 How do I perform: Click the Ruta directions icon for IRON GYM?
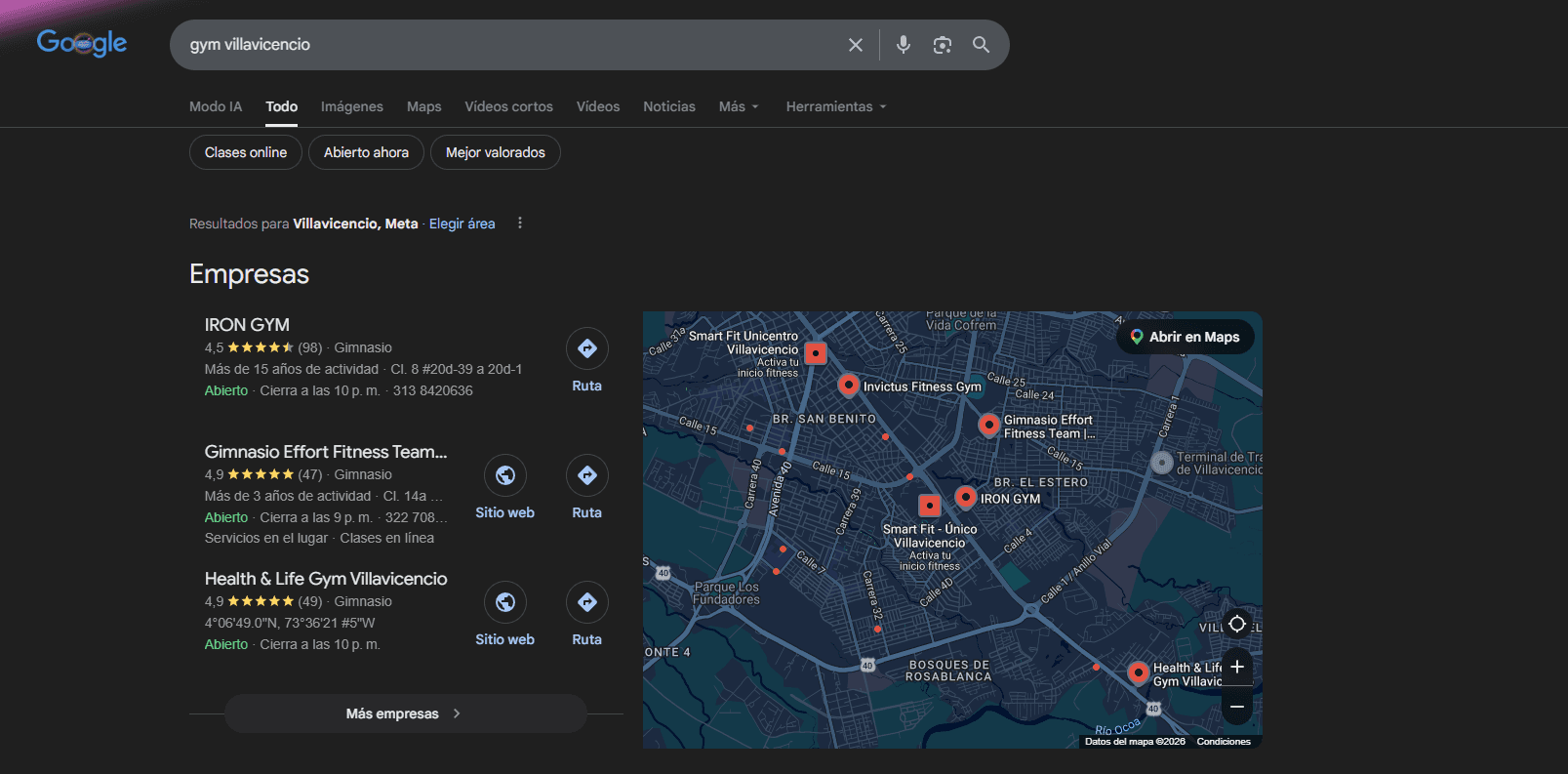(587, 348)
